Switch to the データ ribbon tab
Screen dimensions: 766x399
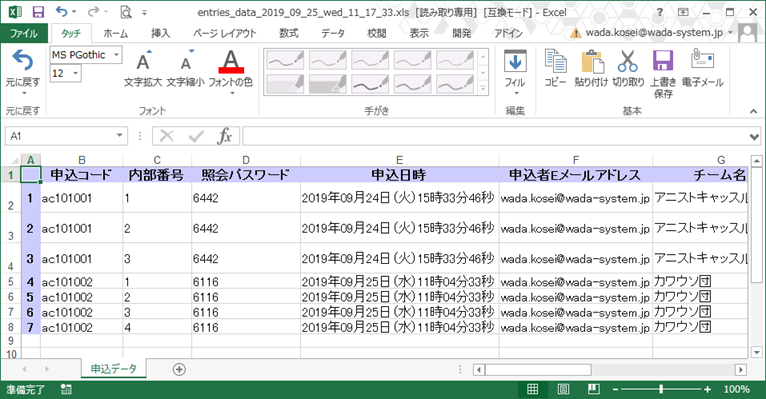pos(333,33)
